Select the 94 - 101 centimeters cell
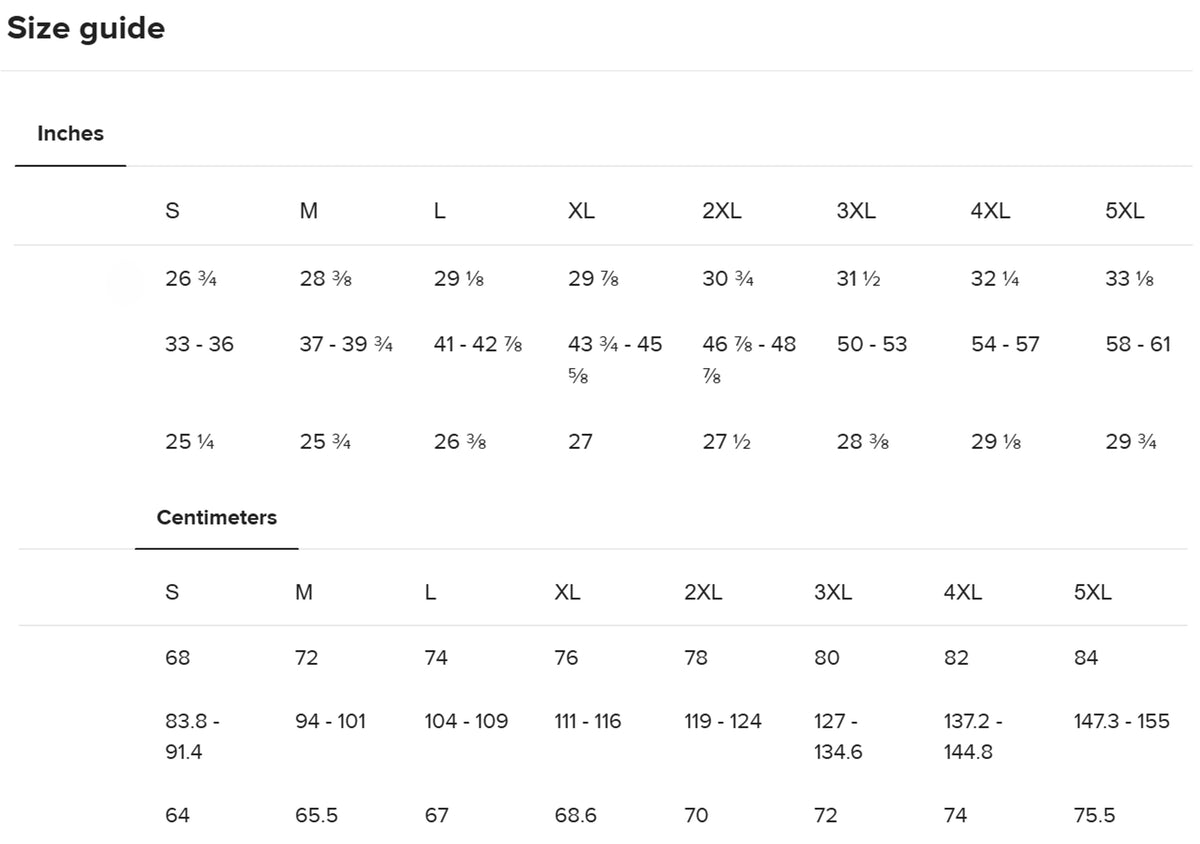 pyautogui.click(x=331, y=721)
